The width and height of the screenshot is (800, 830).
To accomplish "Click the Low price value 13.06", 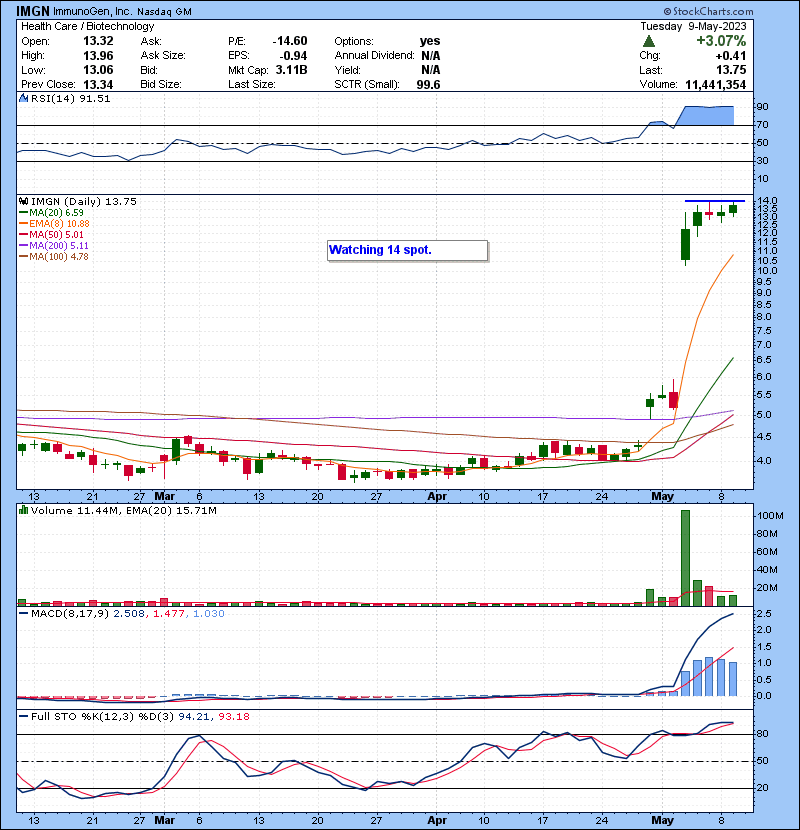I will (x=98, y=70).
